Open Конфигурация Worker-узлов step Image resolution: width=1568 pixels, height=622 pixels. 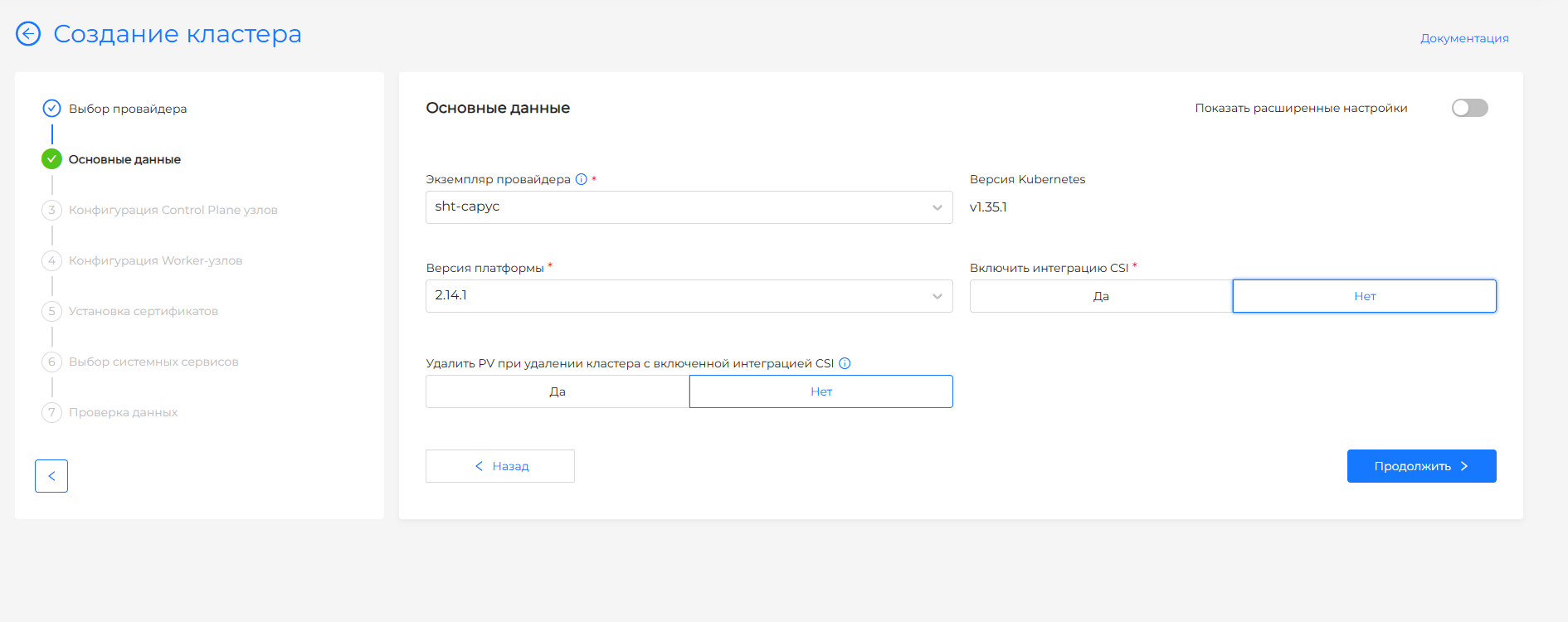point(156,260)
